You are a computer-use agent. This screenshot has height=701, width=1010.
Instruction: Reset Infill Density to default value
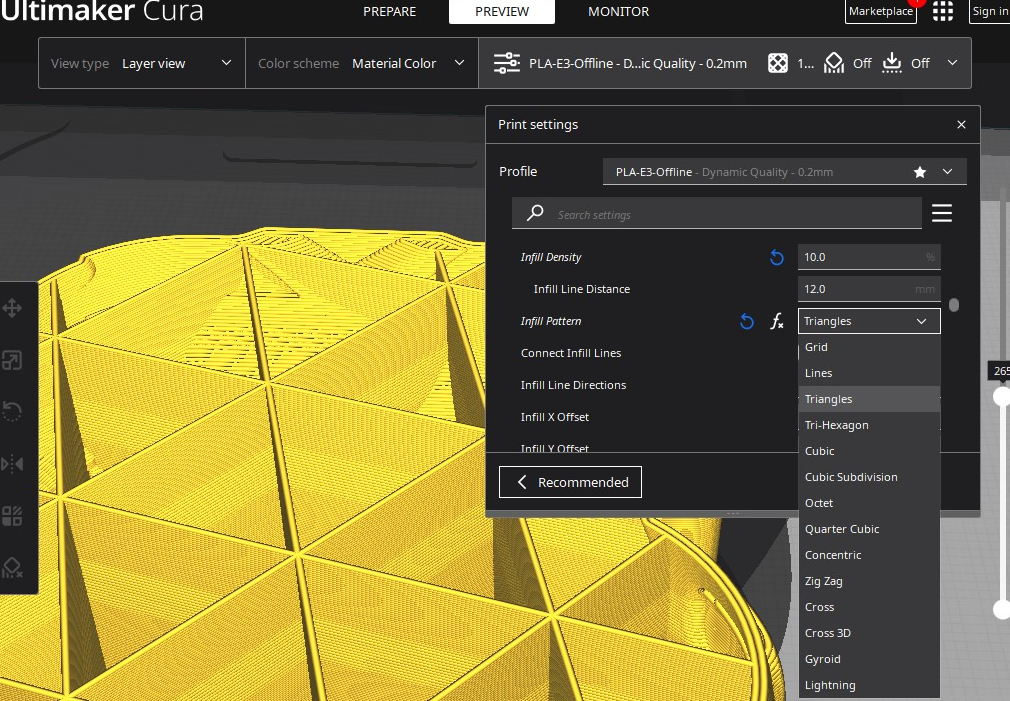(x=776, y=258)
